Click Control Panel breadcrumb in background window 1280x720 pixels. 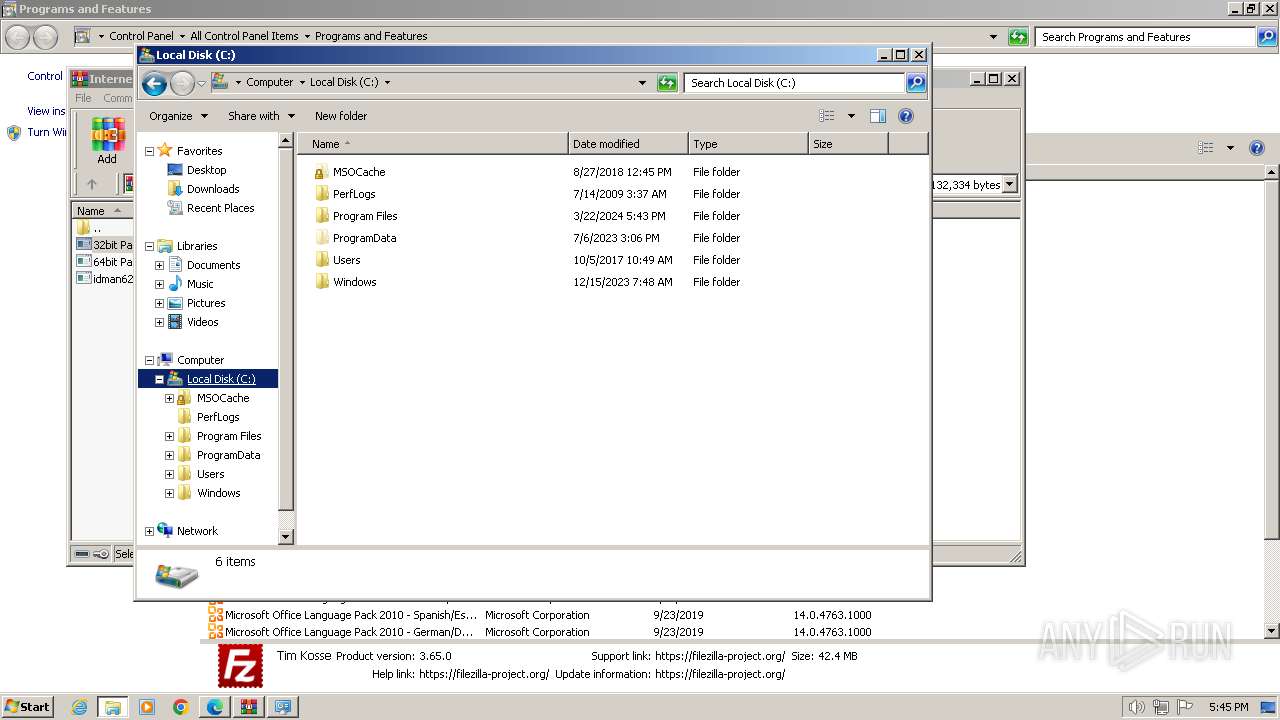(141, 36)
